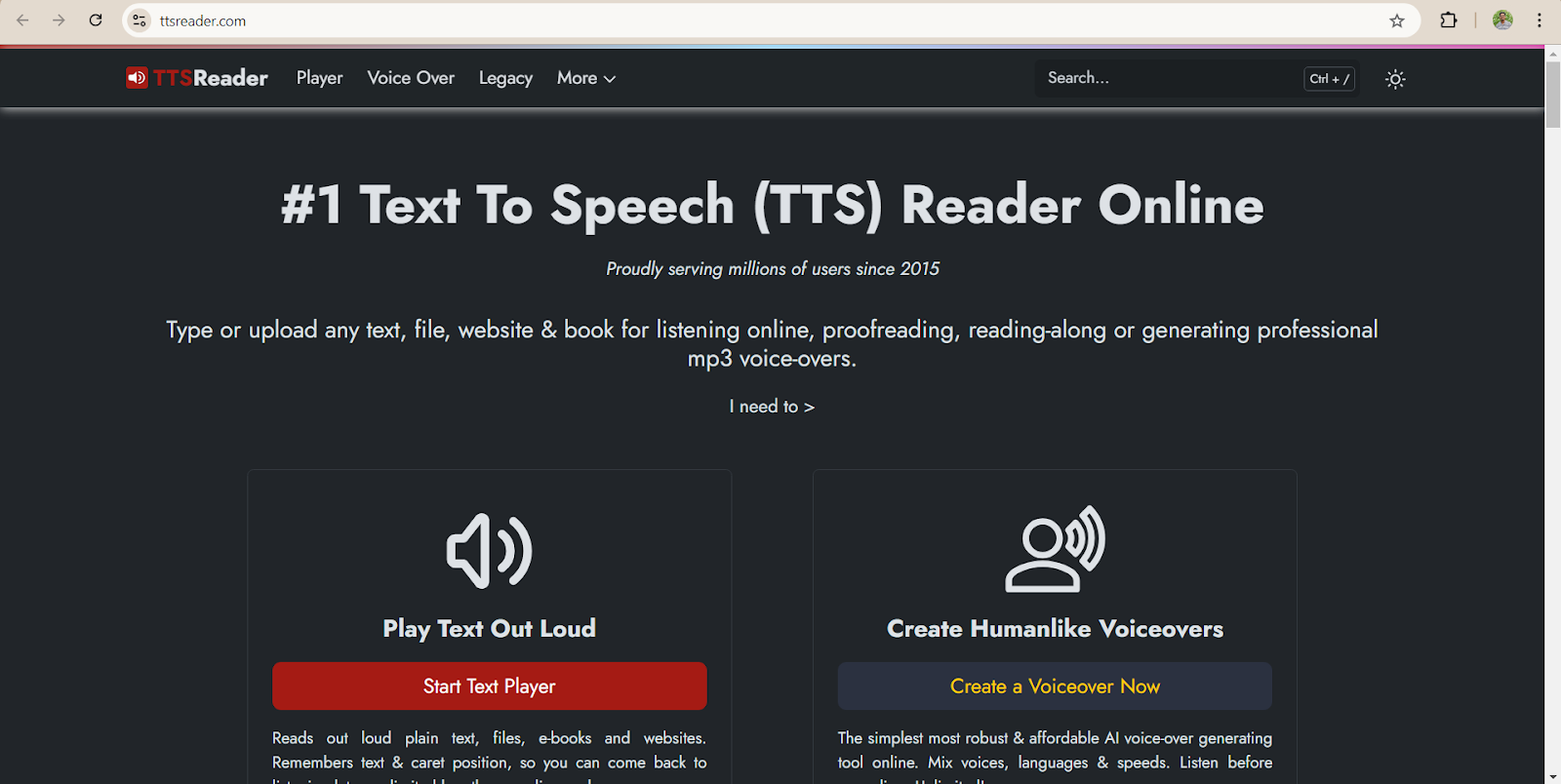The width and height of the screenshot is (1561, 784).
Task: Click the TTSReader logo
Action: [x=197, y=78]
